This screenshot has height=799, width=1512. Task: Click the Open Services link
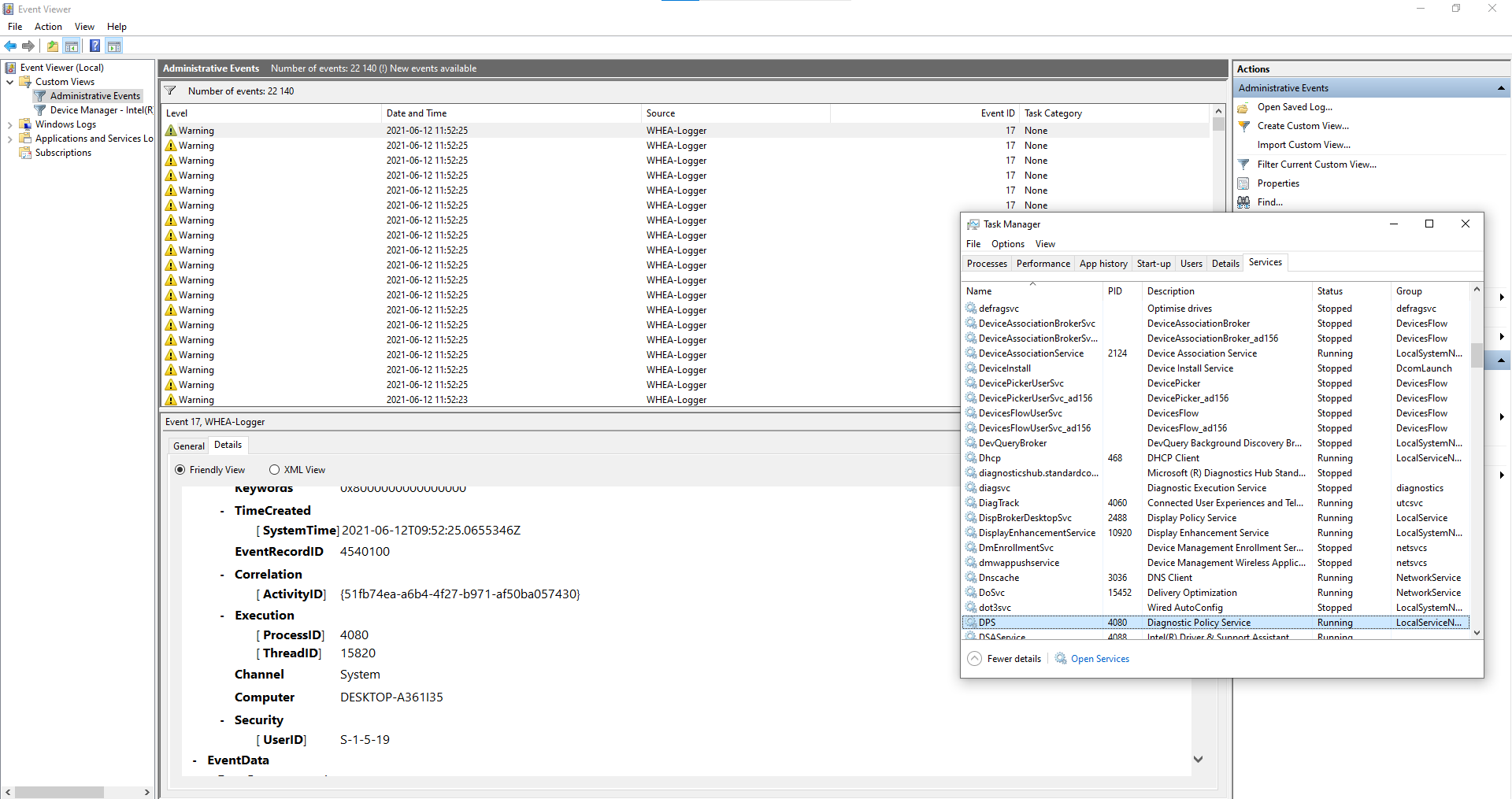[1099, 658]
